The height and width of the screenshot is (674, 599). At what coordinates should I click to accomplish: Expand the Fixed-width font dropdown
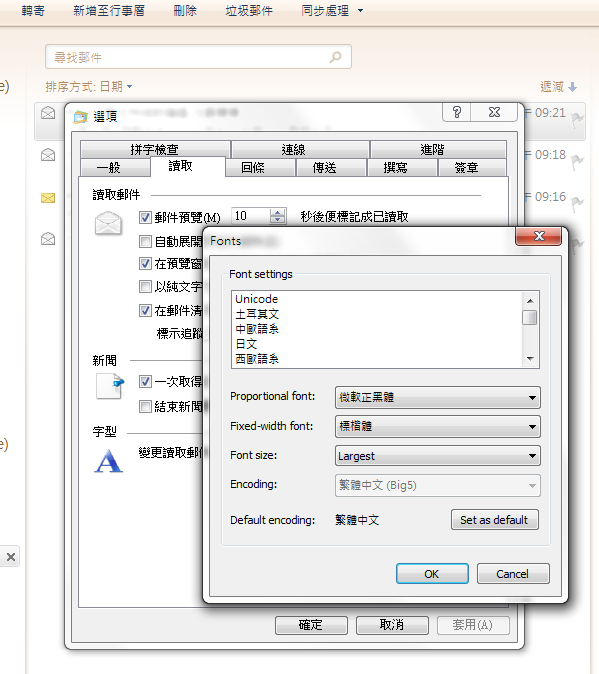point(437,426)
